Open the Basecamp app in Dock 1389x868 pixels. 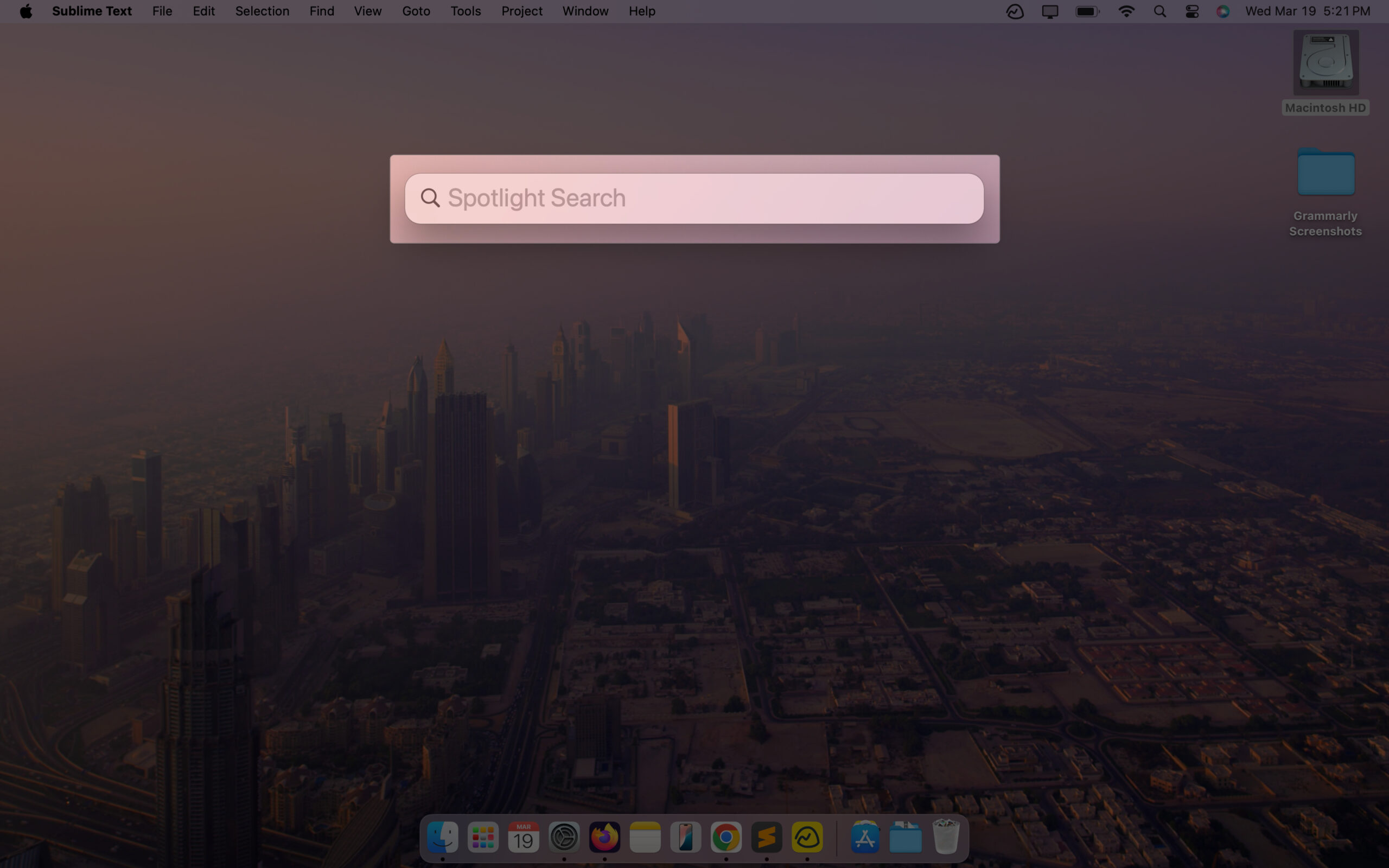pyautogui.click(x=807, y=838)
